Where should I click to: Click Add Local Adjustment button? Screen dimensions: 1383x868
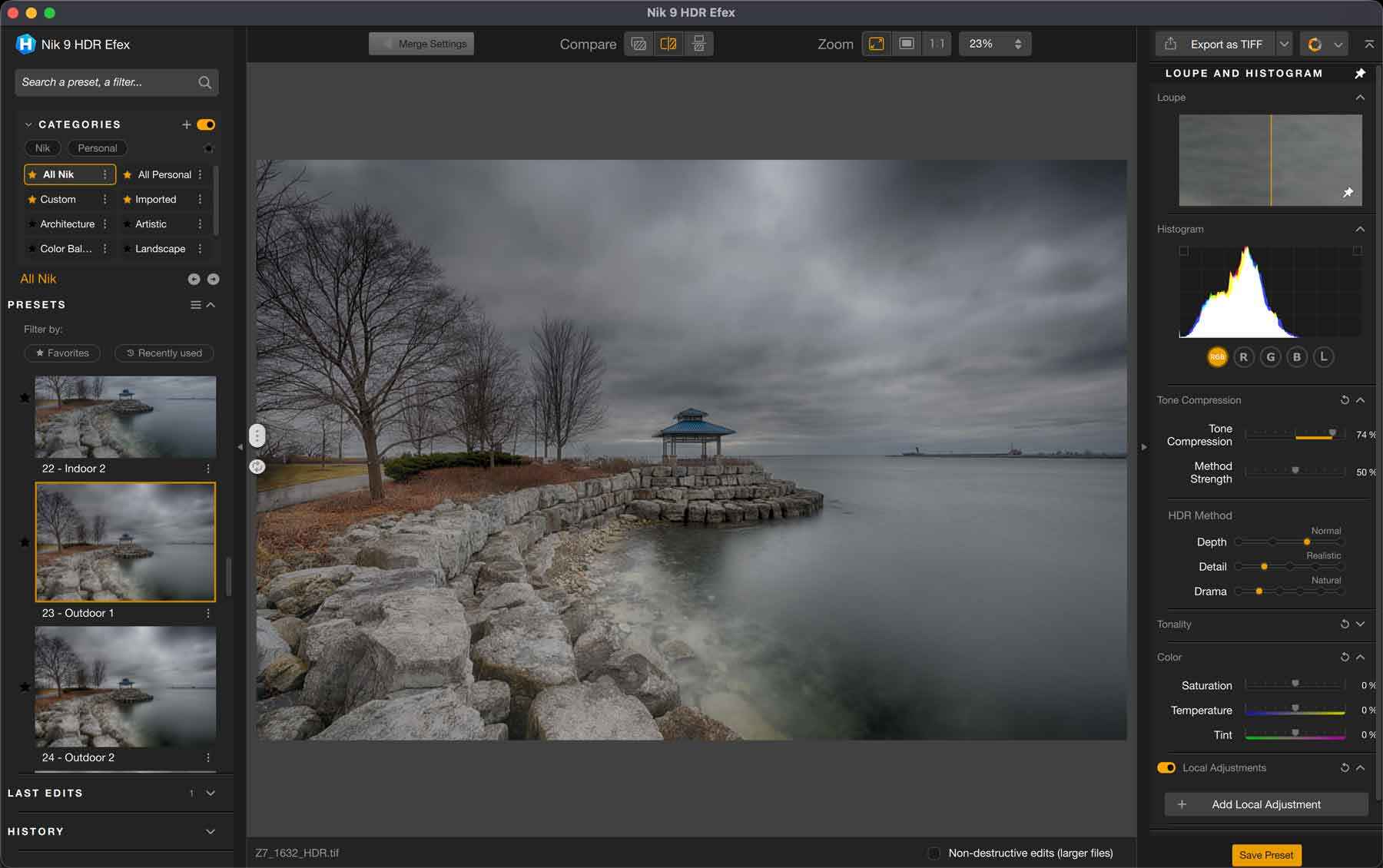click(1265, 804)
